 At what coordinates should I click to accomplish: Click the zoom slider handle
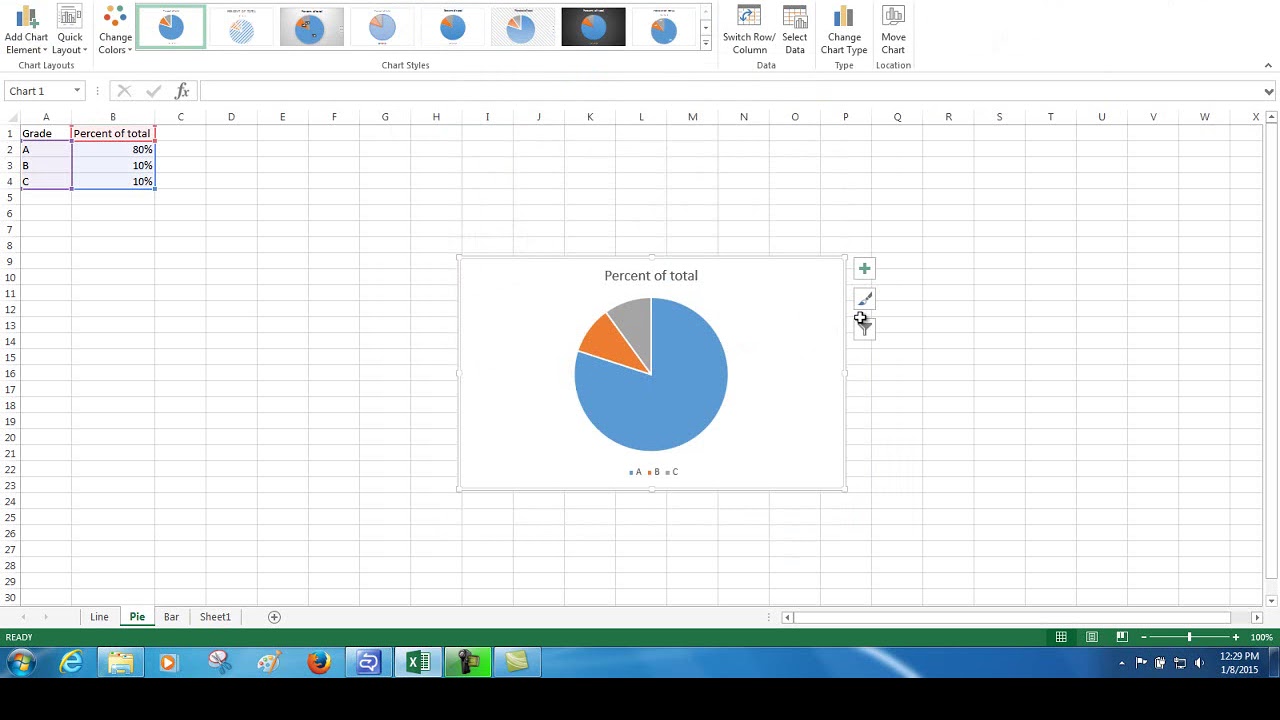1189,637
